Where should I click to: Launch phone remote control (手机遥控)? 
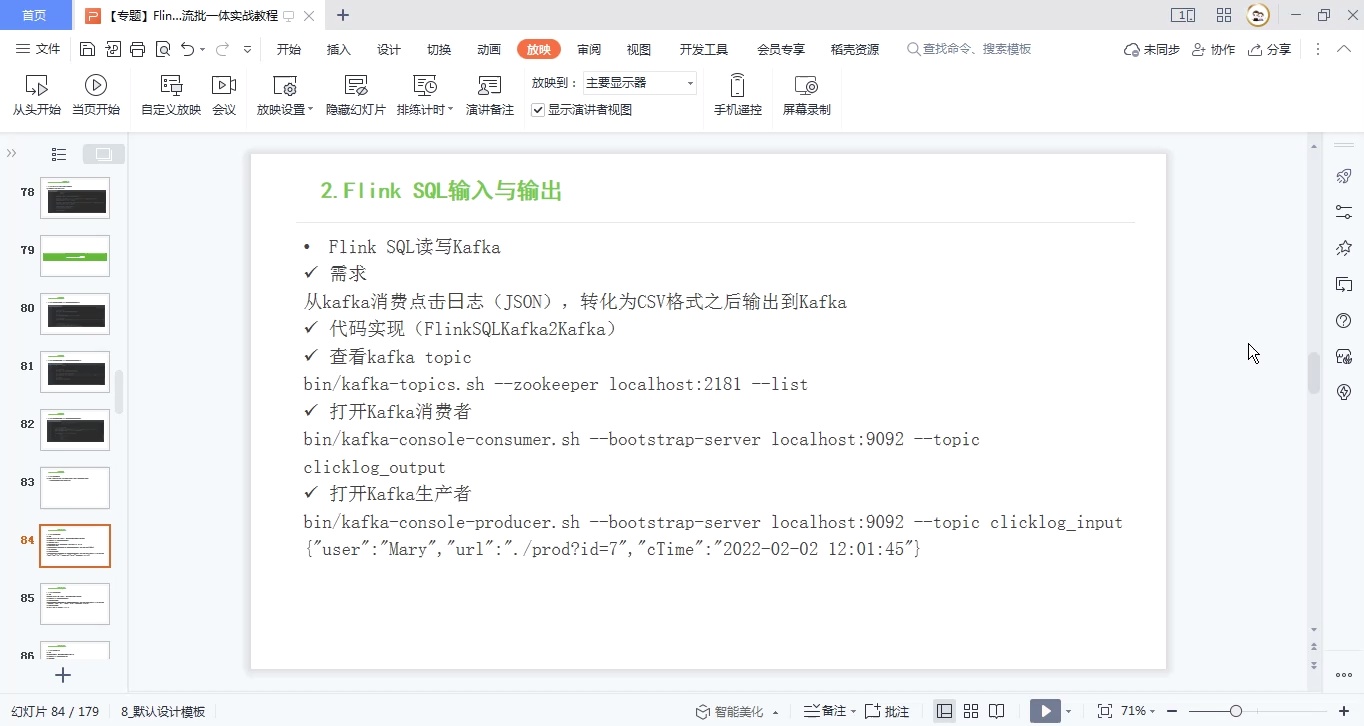point(737,95)
